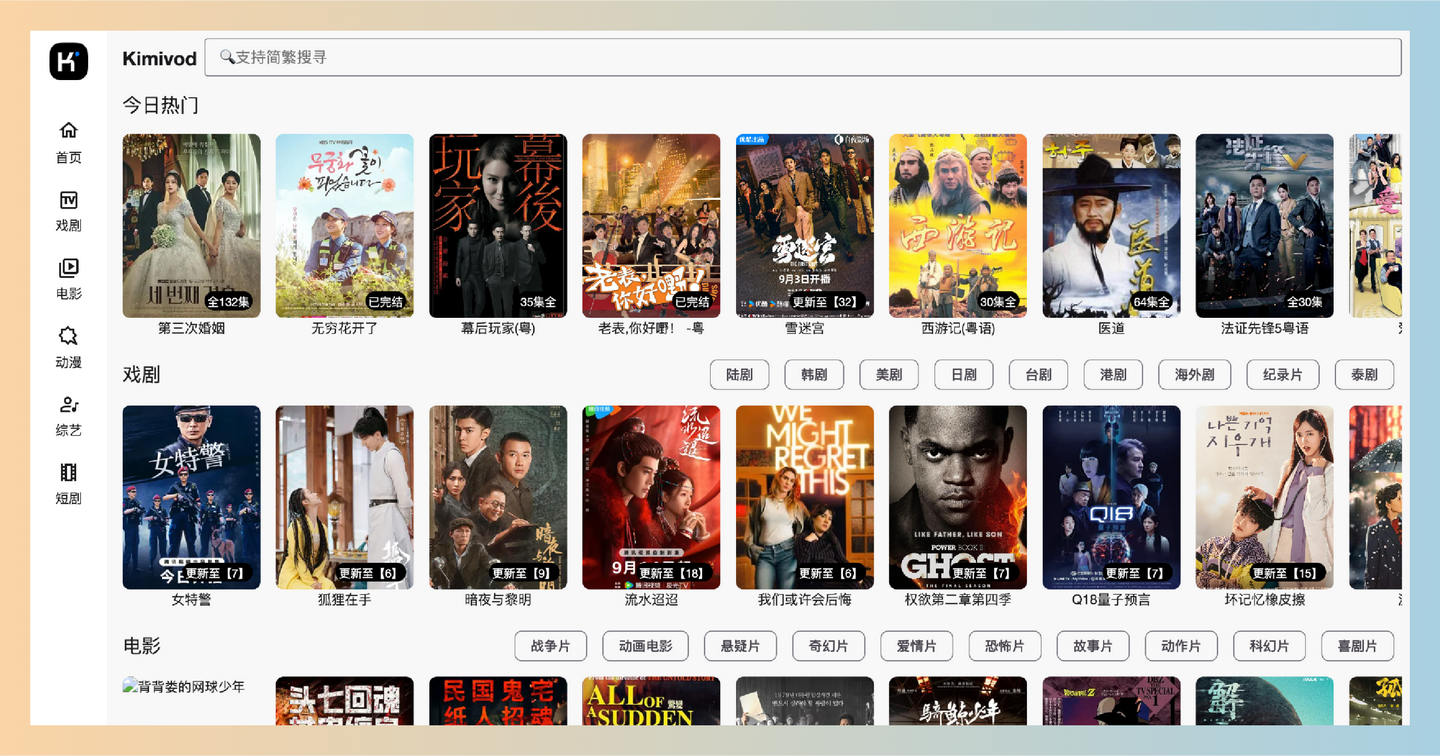This screenshot has width=1440, height=756.
Task: Select the 动作片 genre tag
Action: [1181, 646]
